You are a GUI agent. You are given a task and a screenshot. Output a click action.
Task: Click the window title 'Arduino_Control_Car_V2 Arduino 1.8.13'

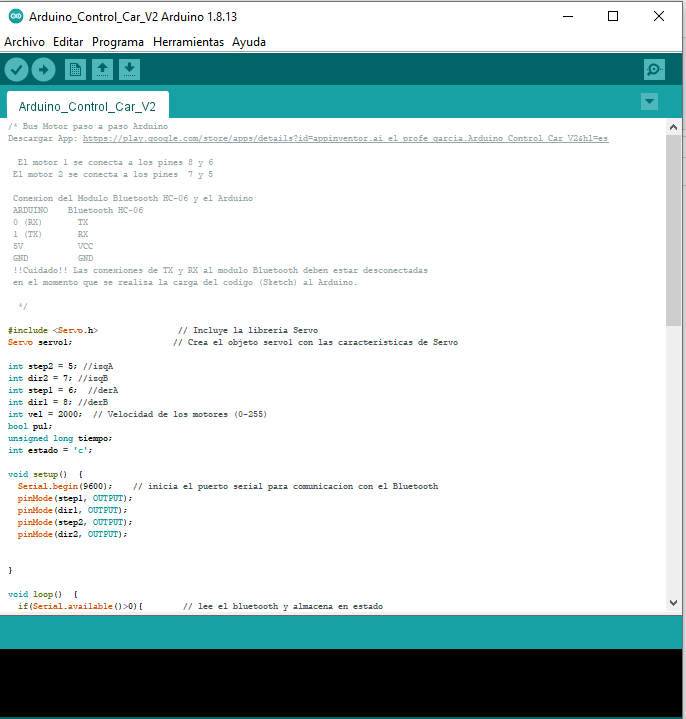tap(133, 17)
